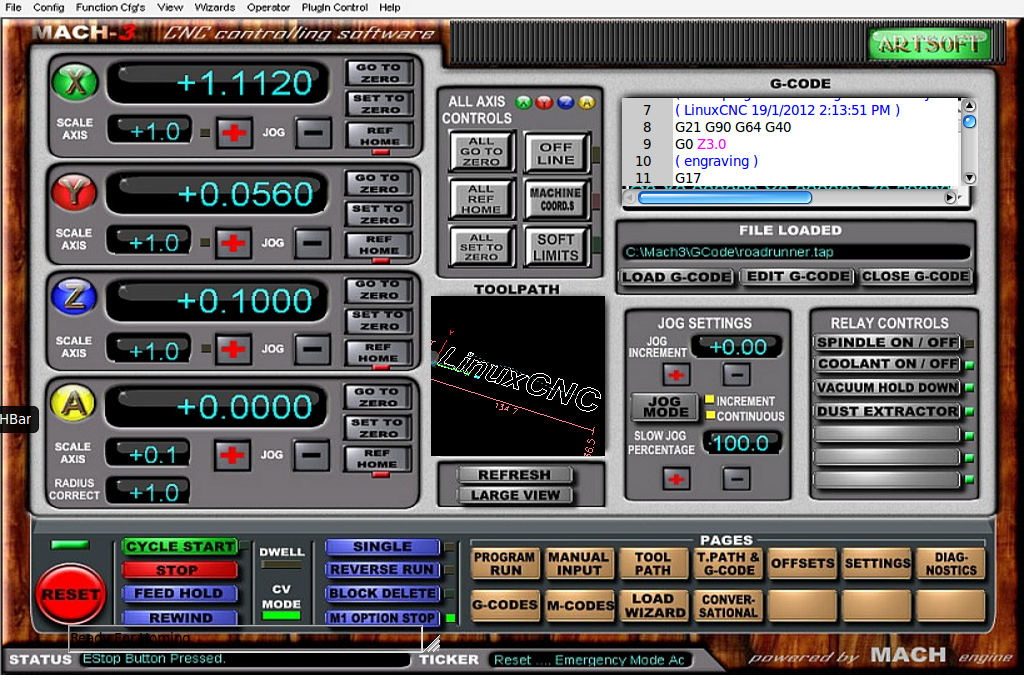This screenshot has height=675, width=1024.
Task: Click the X axis scale input field
Action: tap(150, 131)
